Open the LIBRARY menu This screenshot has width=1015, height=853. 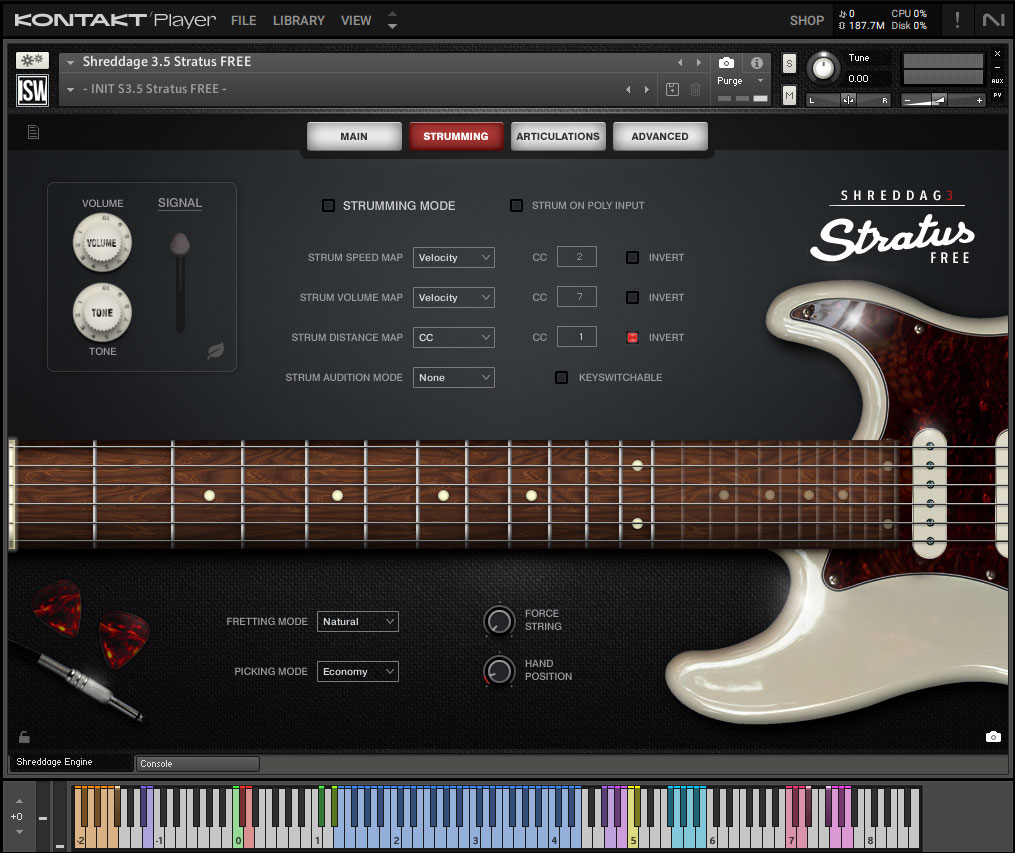click(298, 21)
